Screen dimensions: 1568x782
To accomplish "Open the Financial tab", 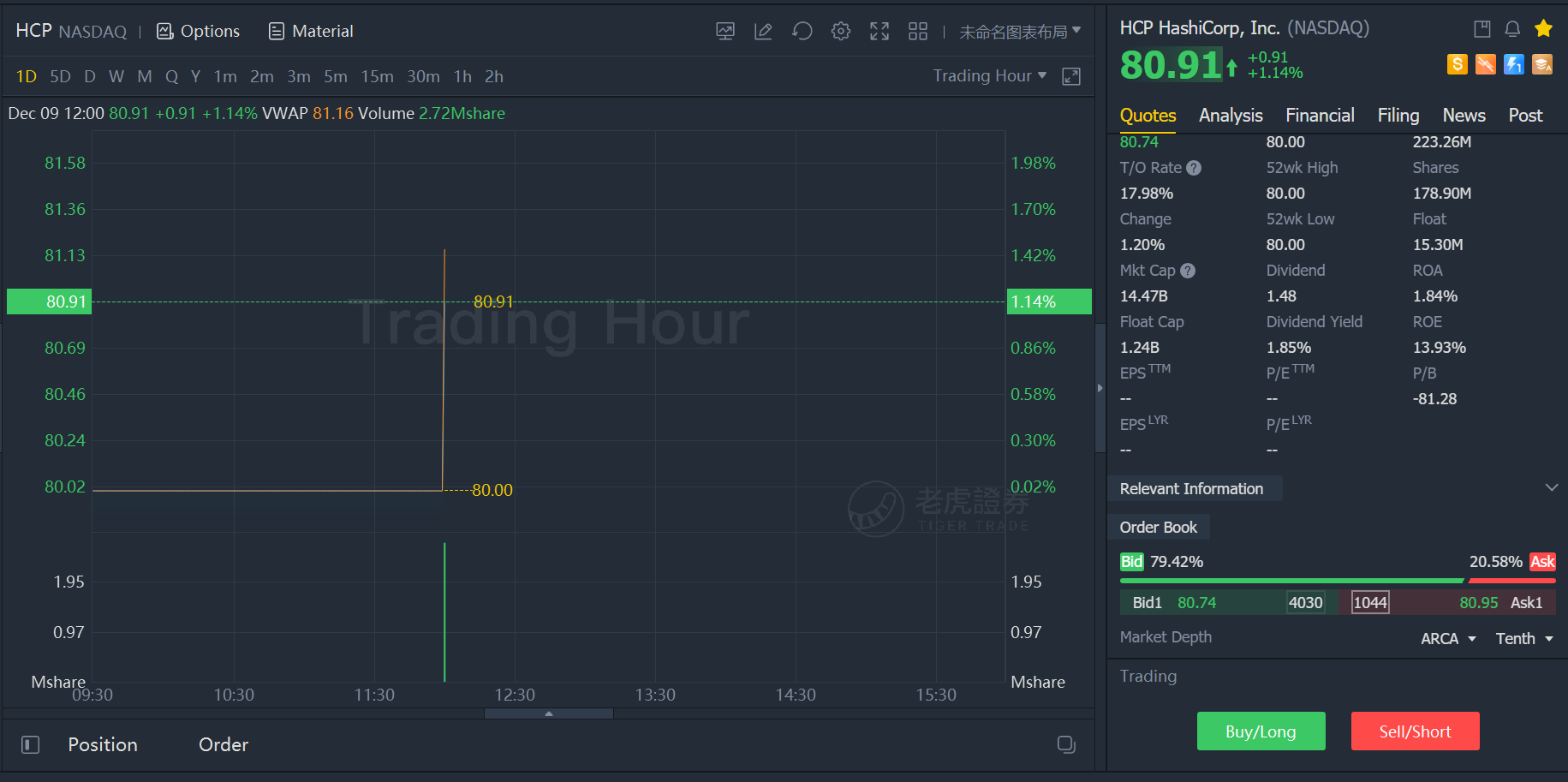I will coord(1320,116).
